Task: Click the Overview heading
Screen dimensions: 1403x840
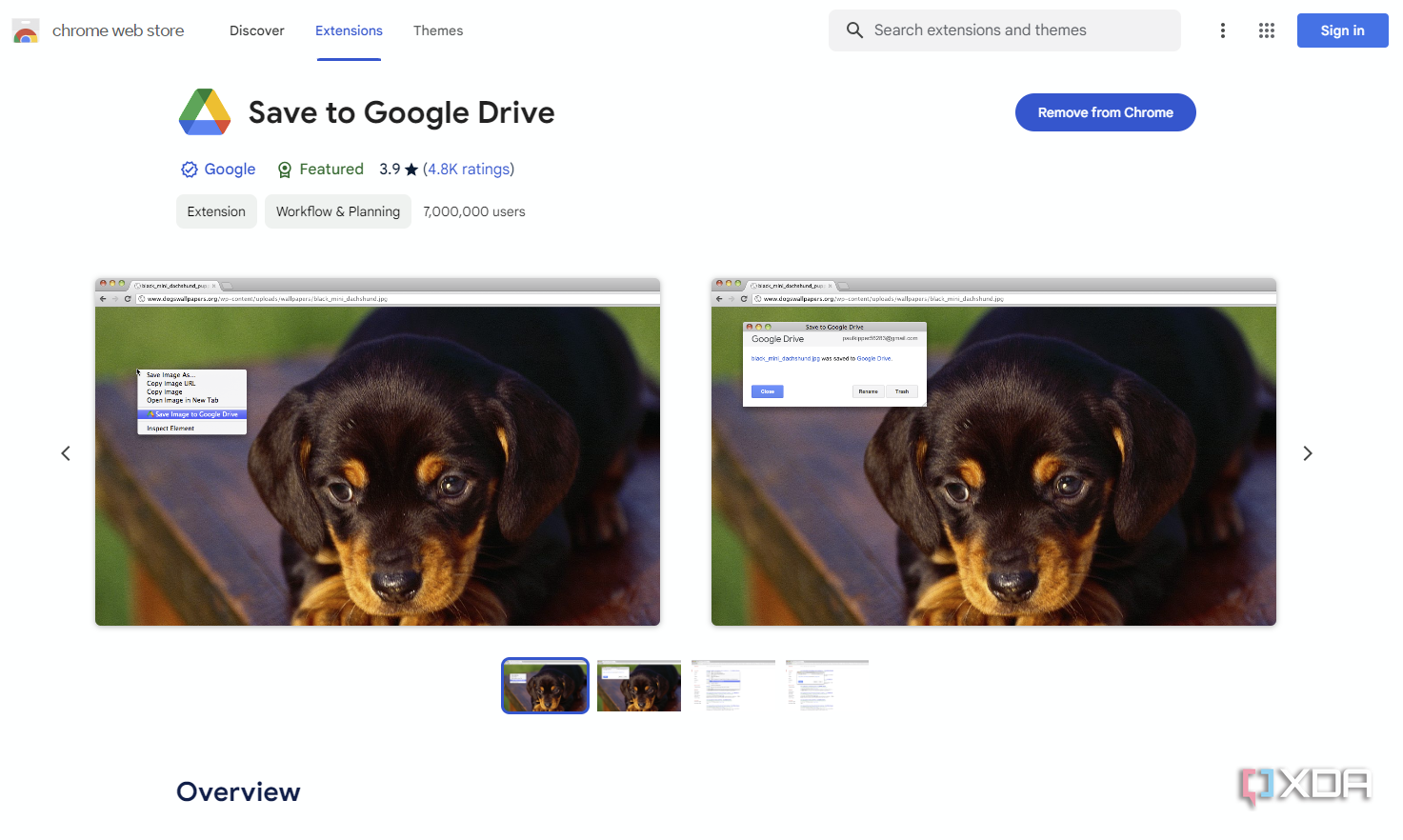Action: [x=238, y=791]
